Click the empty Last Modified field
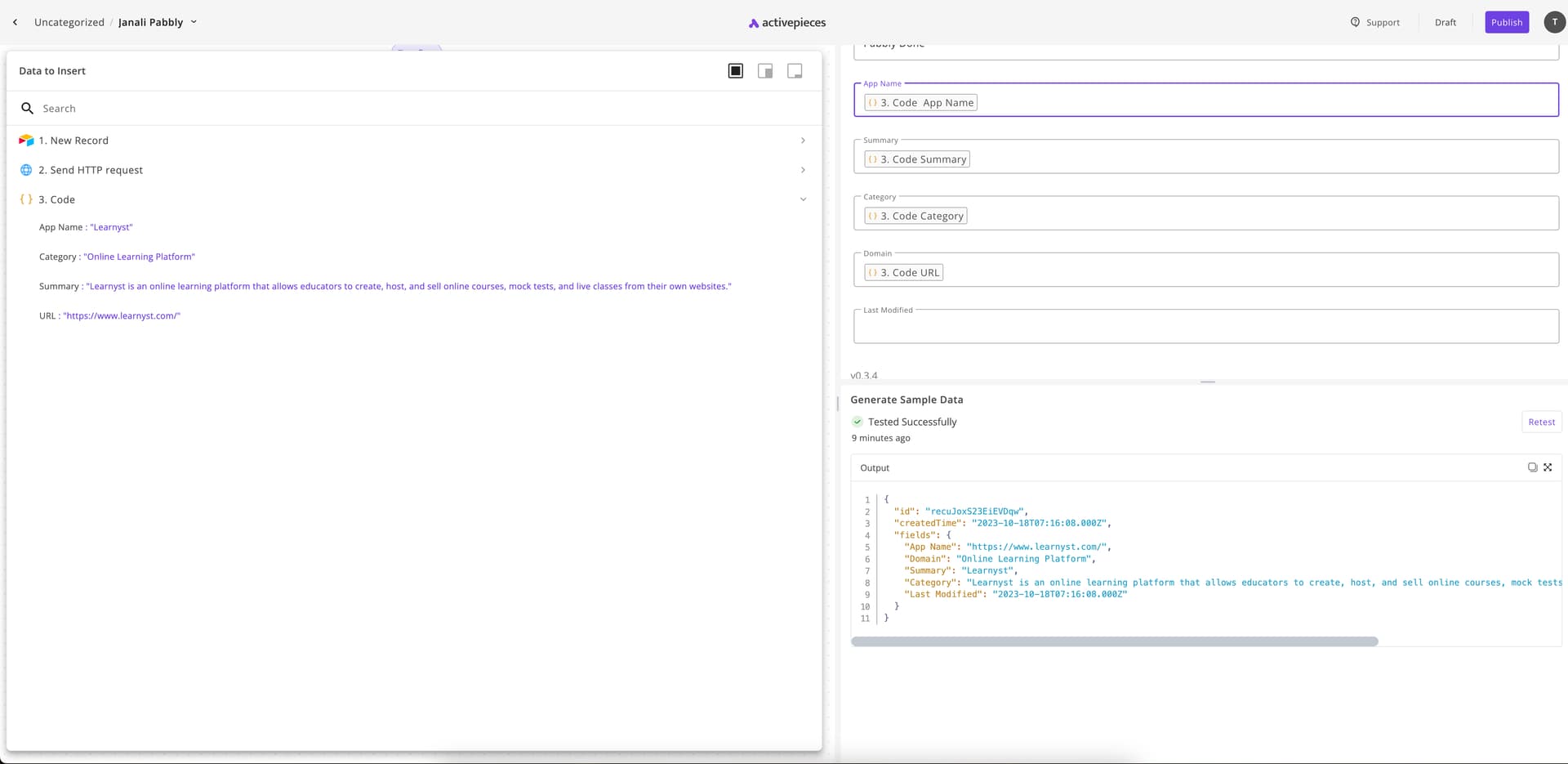 point(1205,326)
